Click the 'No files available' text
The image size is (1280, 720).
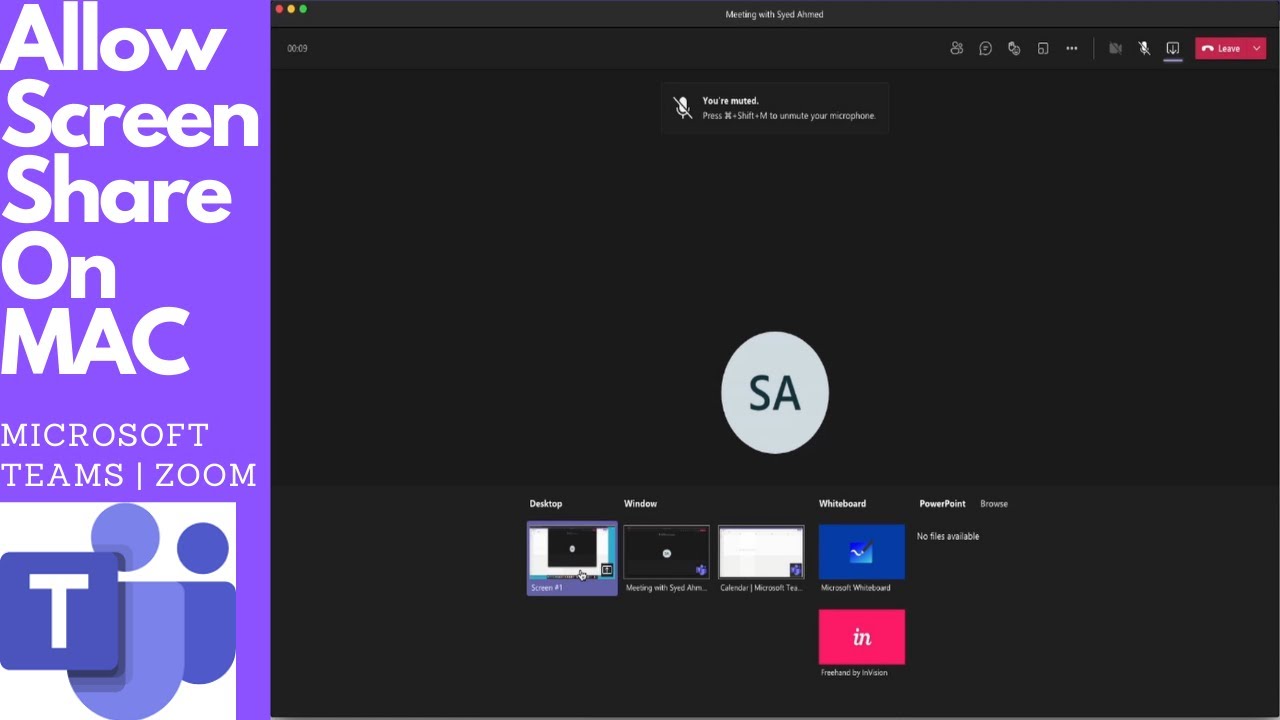tap(948, 536)
